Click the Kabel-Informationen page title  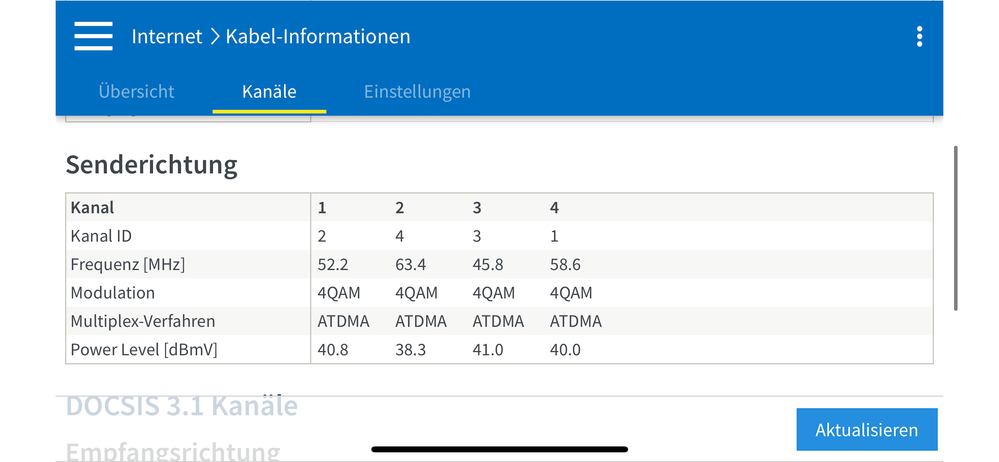pyautogui.click(x=318, y=37)
